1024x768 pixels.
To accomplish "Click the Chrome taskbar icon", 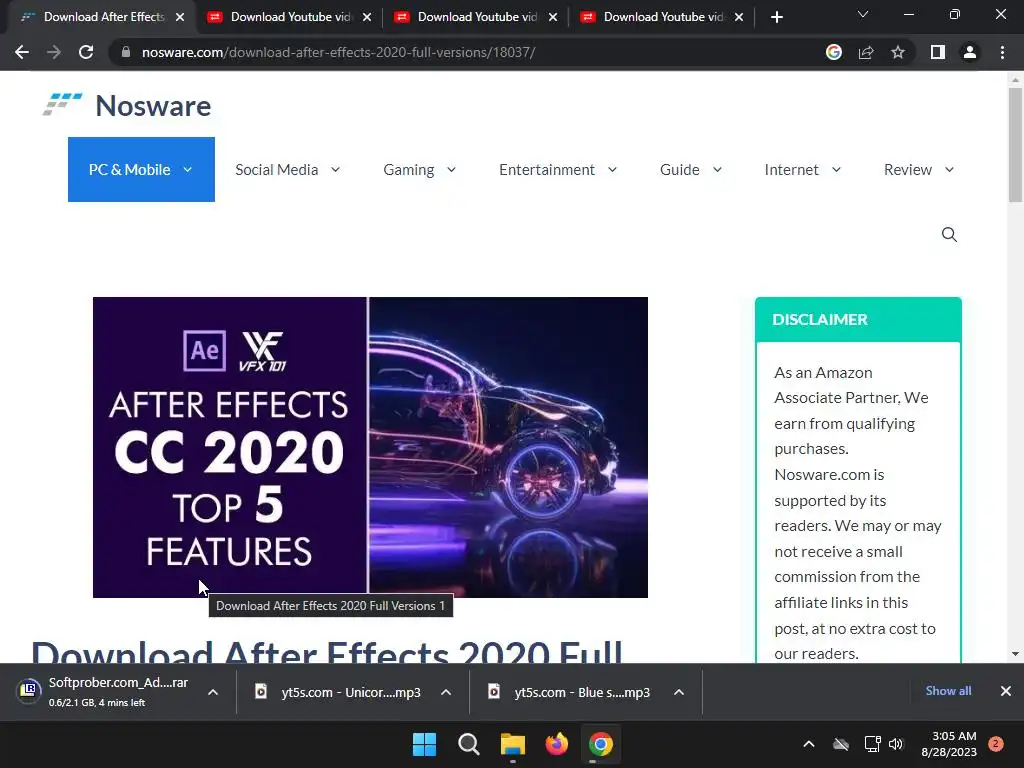I will 601,744.
